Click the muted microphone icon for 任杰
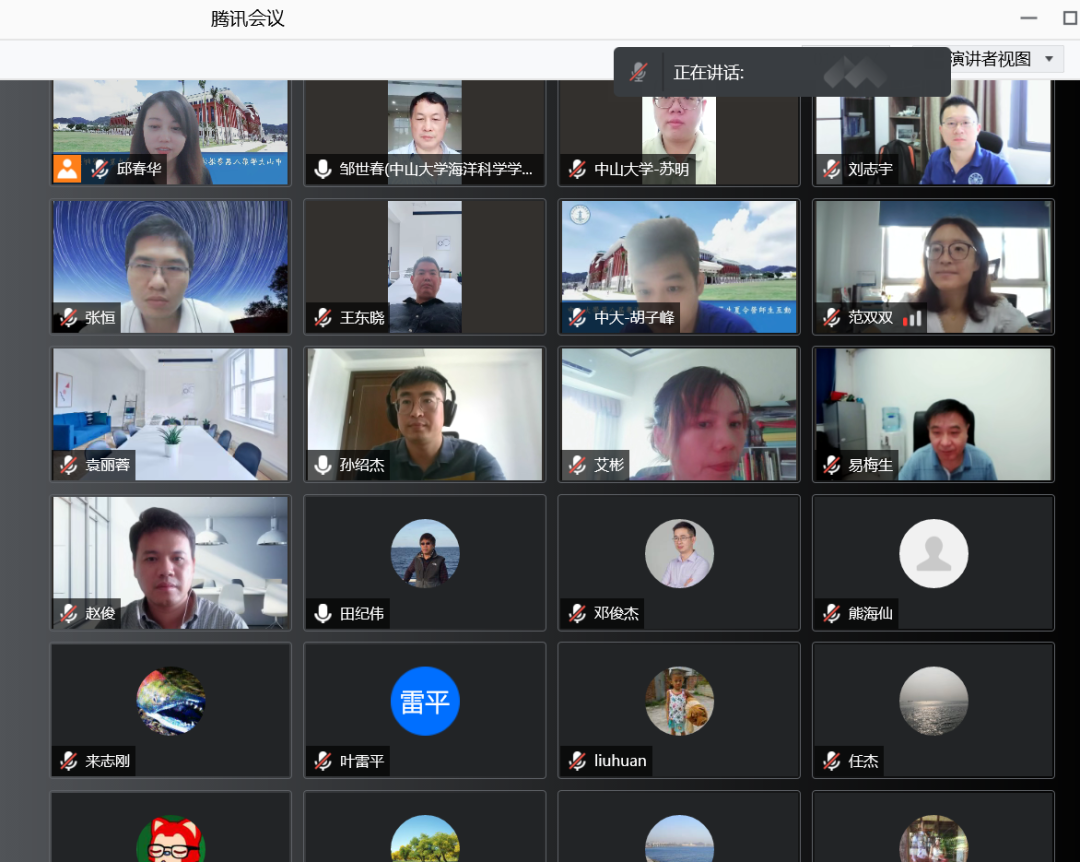 point(831,761)
